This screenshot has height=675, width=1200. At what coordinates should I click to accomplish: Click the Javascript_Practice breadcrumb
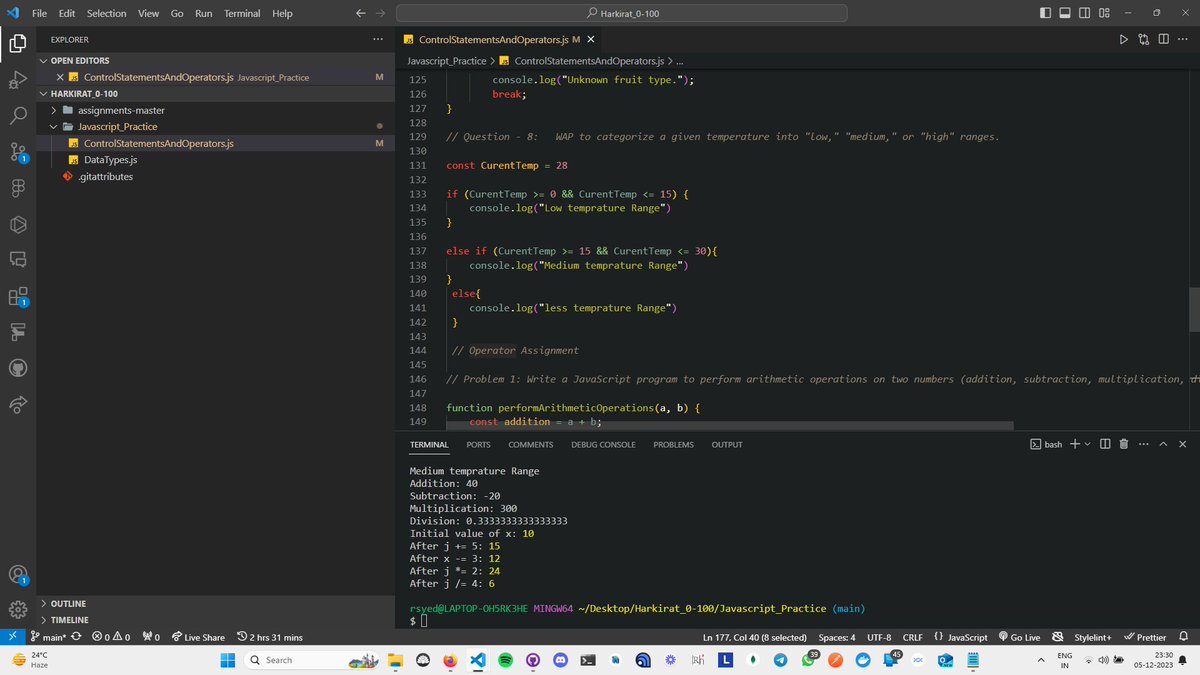[446, 61]
